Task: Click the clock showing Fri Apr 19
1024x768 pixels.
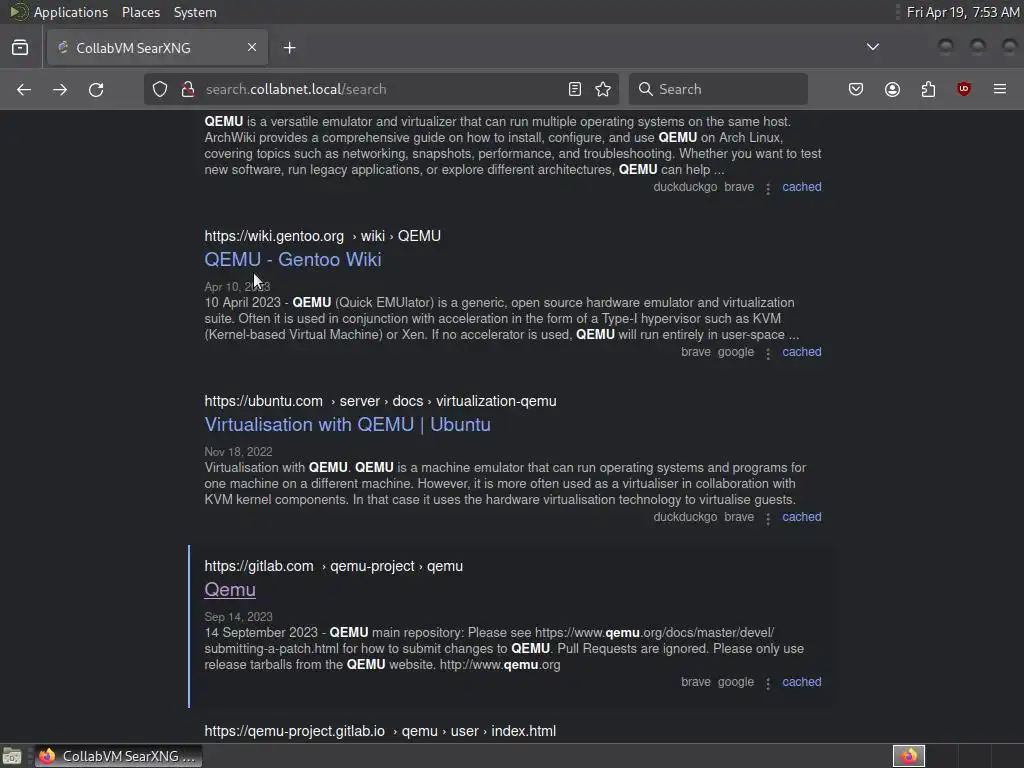Action: coord(963,12)
